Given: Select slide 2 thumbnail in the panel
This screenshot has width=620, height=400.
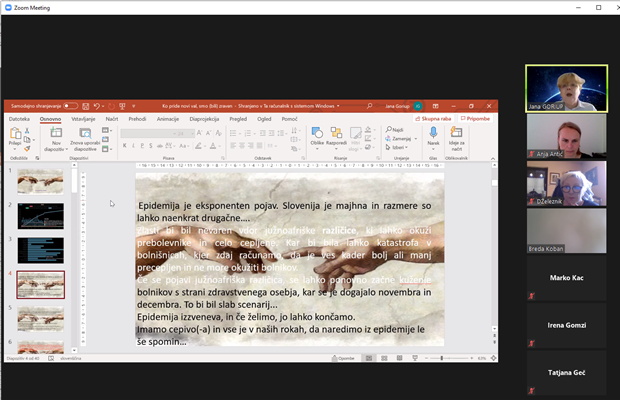Looking at the screenshot, I should pos(40,216).
